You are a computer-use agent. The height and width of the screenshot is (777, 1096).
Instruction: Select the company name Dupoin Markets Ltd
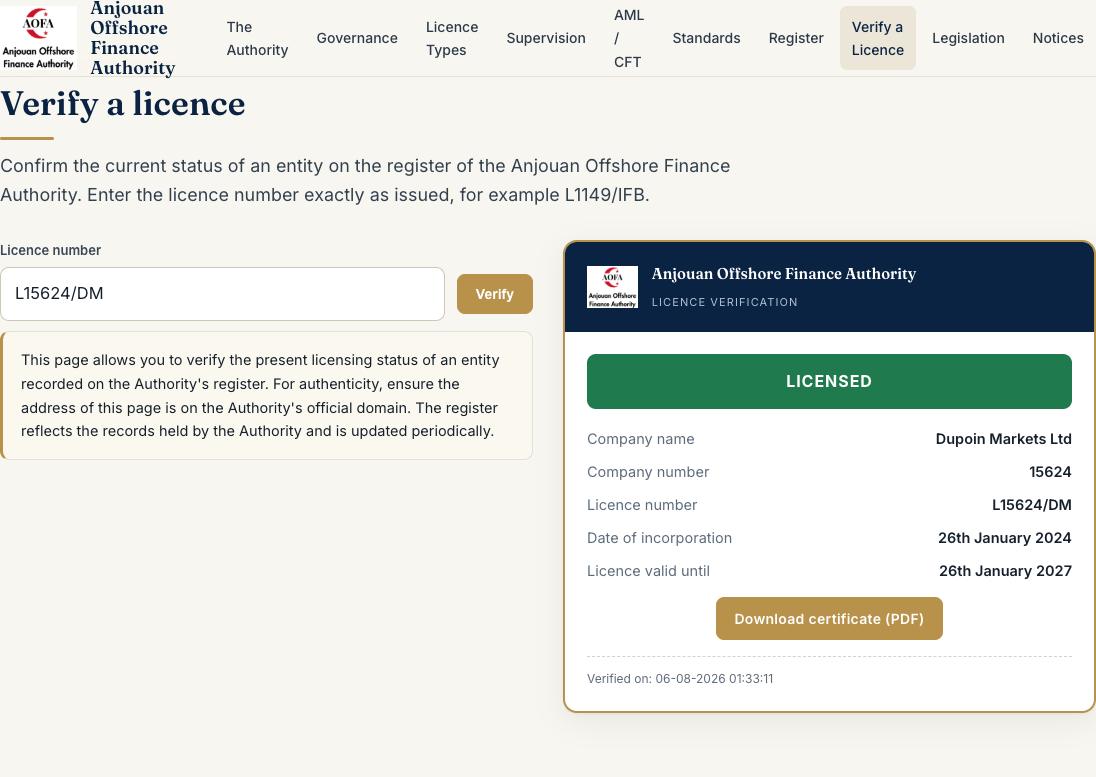click(1003, 439)
